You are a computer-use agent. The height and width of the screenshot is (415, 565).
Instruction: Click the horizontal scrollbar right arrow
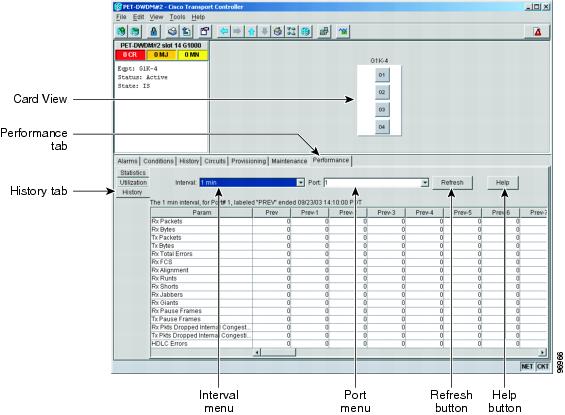(x=543, y=352)
